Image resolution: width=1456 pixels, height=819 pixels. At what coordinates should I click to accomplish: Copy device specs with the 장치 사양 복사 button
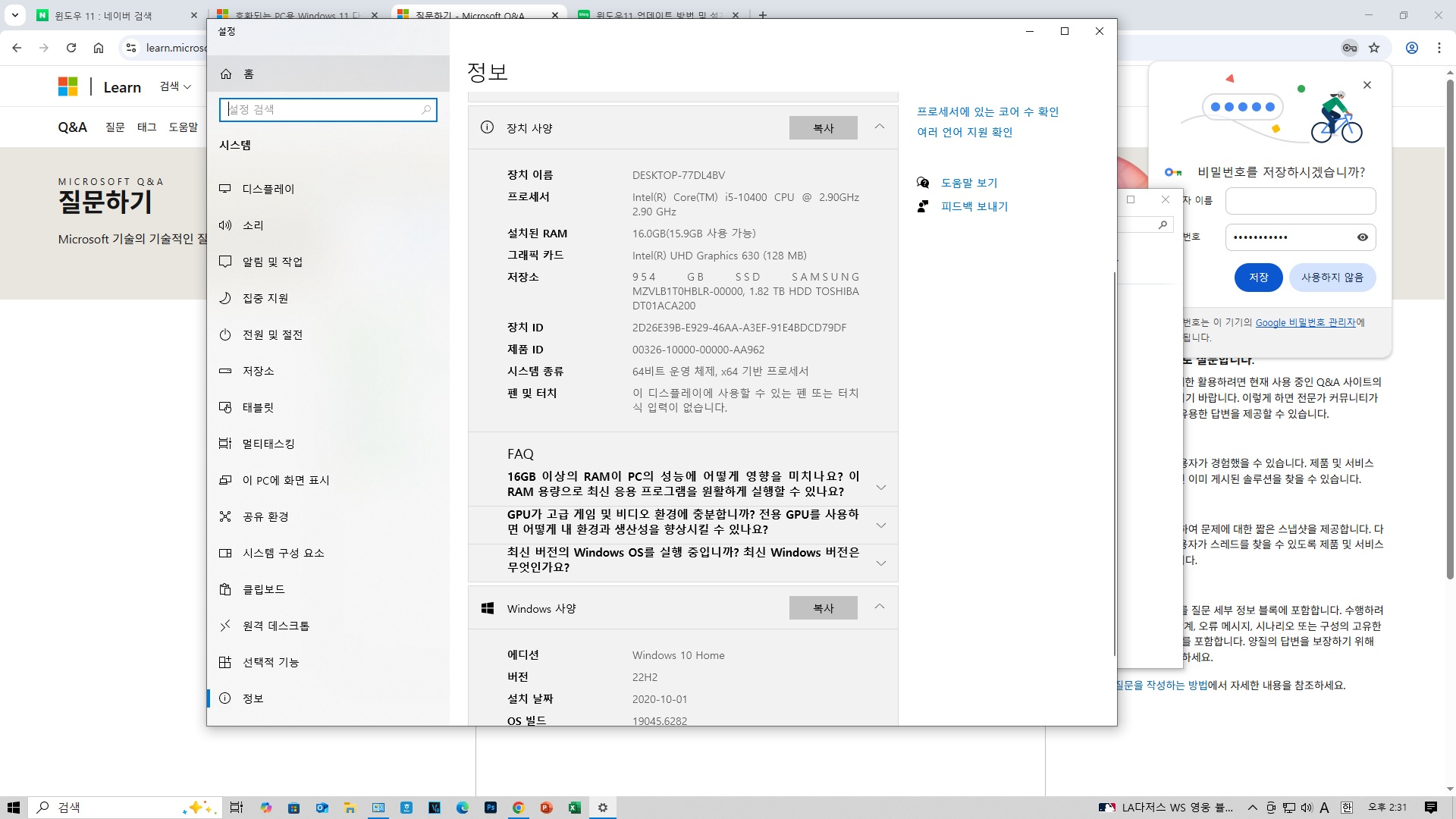[x=824, y=128]
